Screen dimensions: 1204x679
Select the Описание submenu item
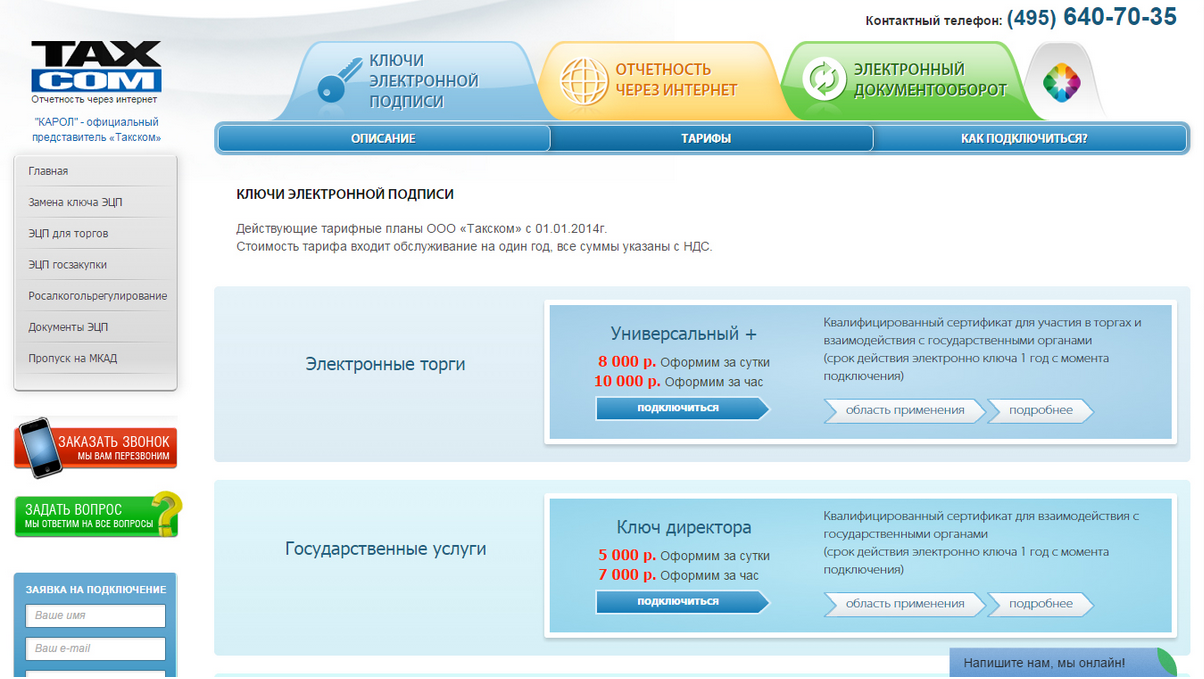pos(383,139)
